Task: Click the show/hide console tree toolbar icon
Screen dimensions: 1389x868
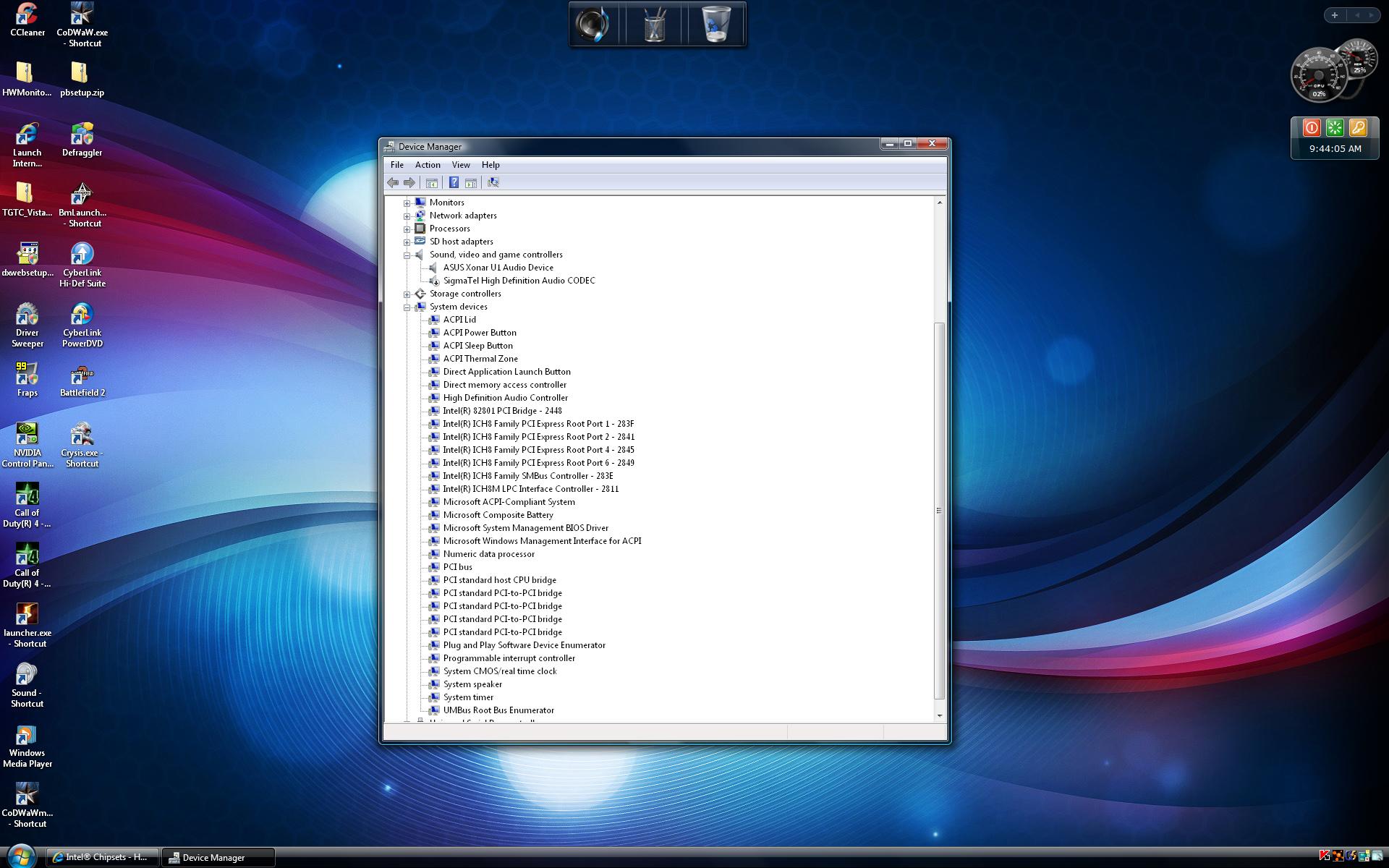Action: tap(432, 183)
